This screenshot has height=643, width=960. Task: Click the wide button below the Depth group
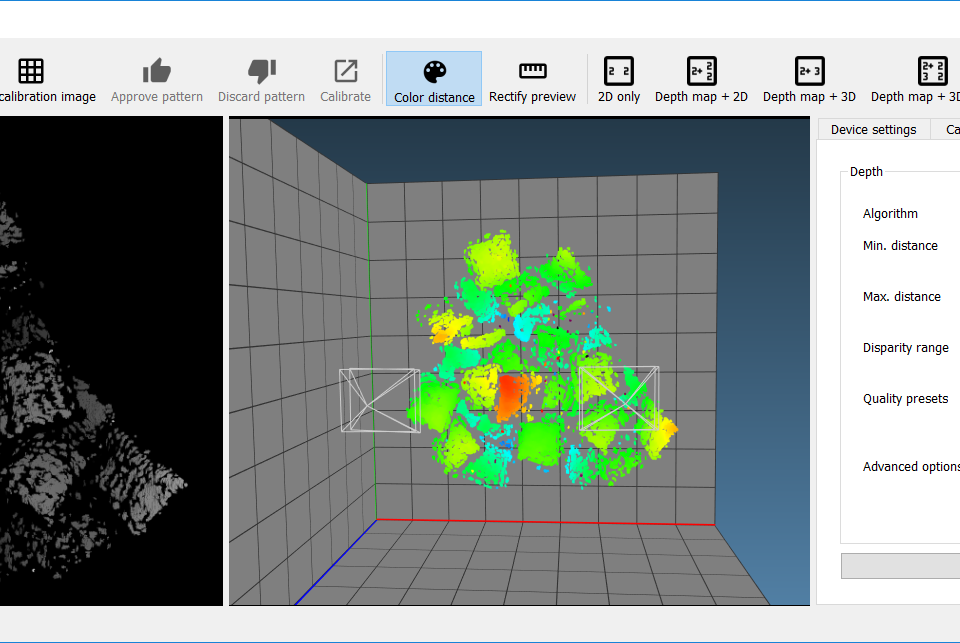(900, 566)
